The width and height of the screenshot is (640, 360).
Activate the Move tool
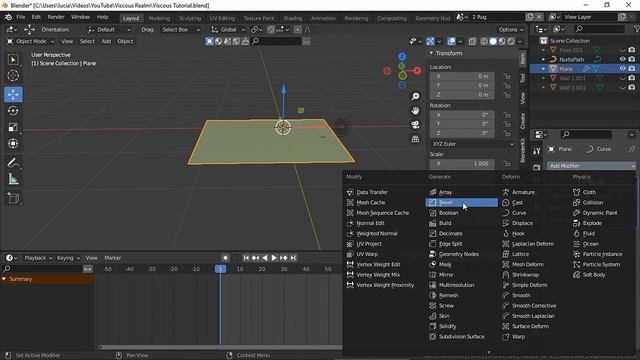(13, 94)
